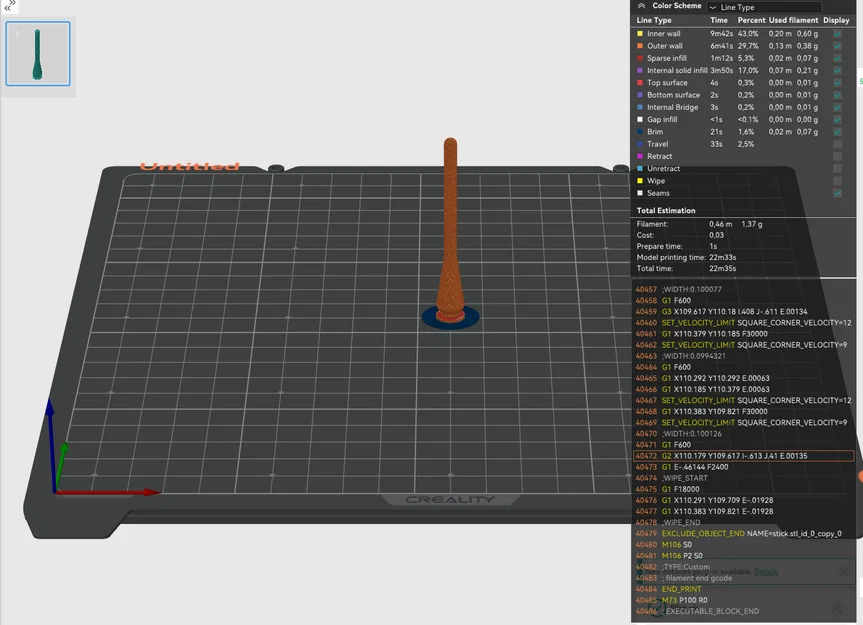Click the Internal Bridge color swatch
Screen dimensions: 863x625
click(640, 107)
